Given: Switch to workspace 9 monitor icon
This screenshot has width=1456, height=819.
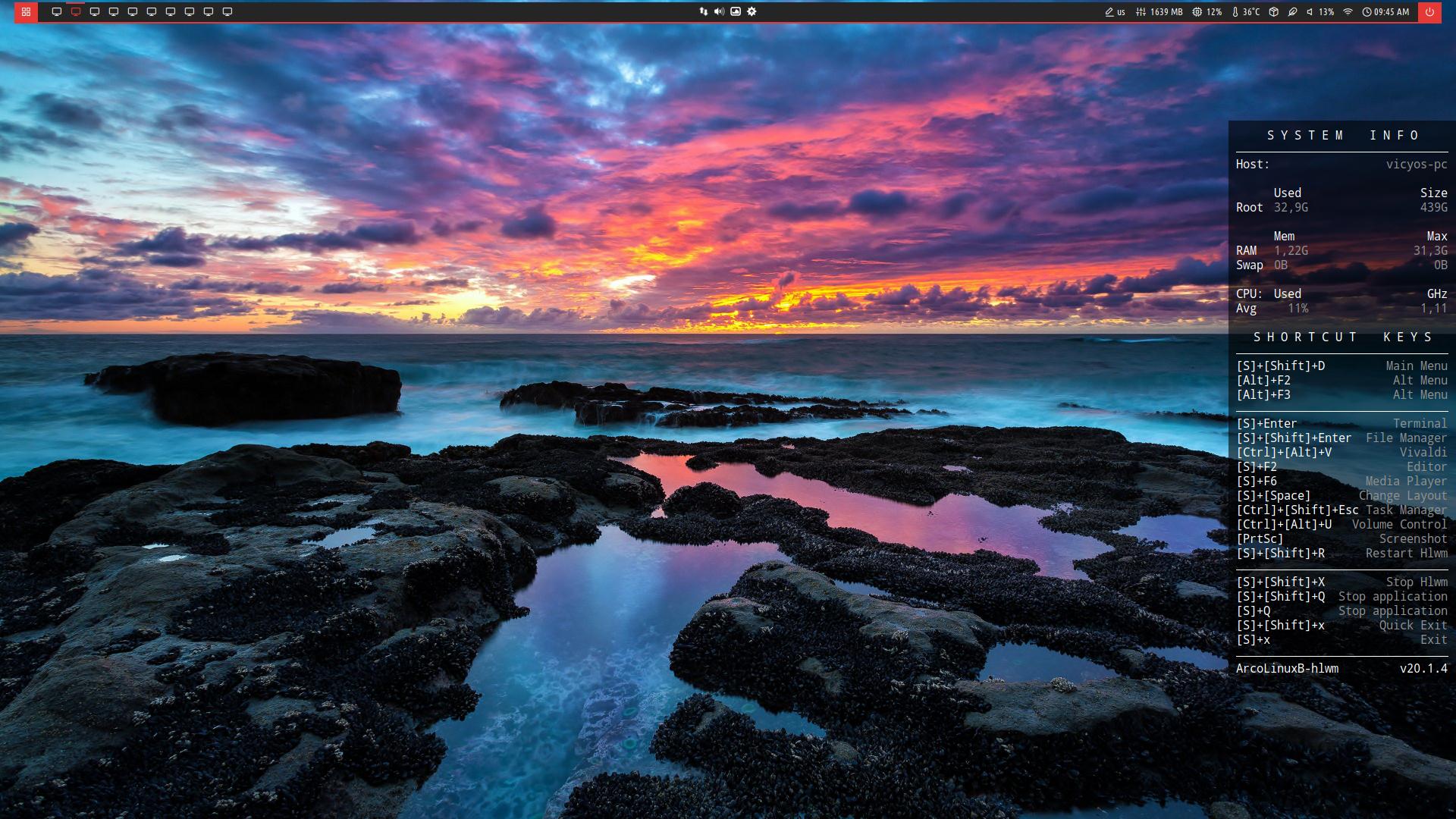Looking at the screenshot, I should coord(209,11).
